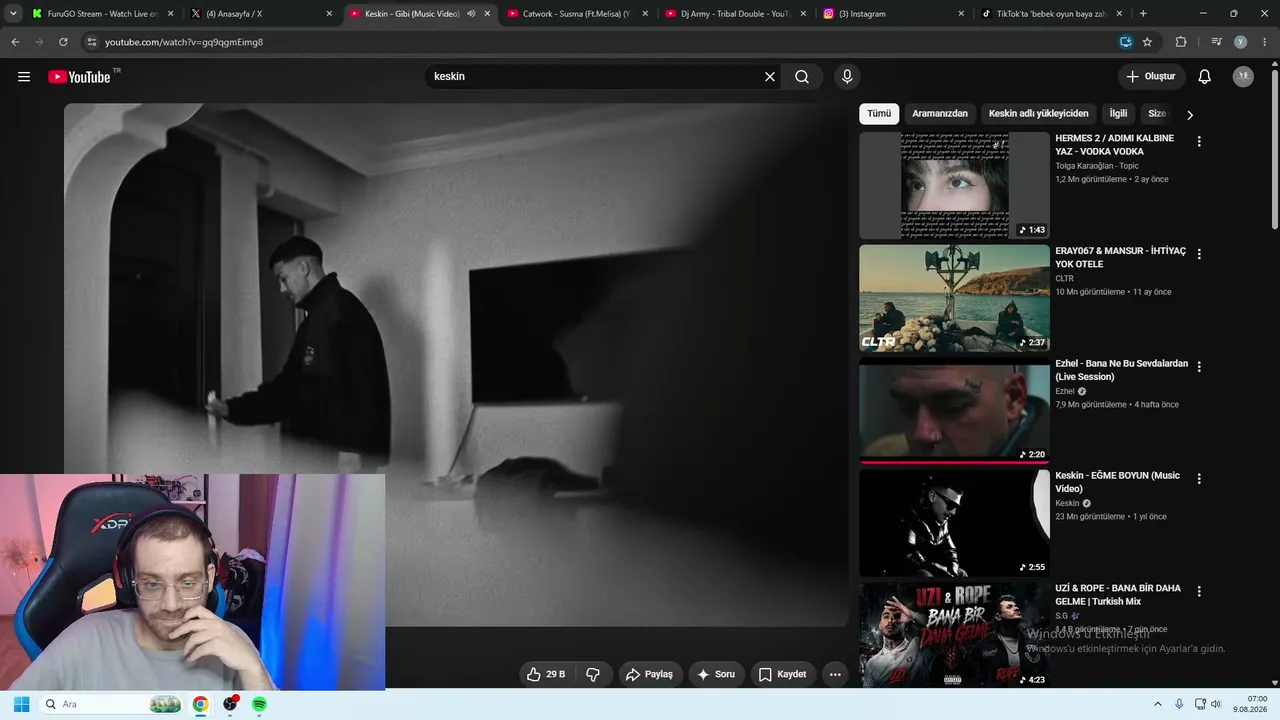
Task: Click the taskbar microphone tray icon
Action: coord(1179,704)
